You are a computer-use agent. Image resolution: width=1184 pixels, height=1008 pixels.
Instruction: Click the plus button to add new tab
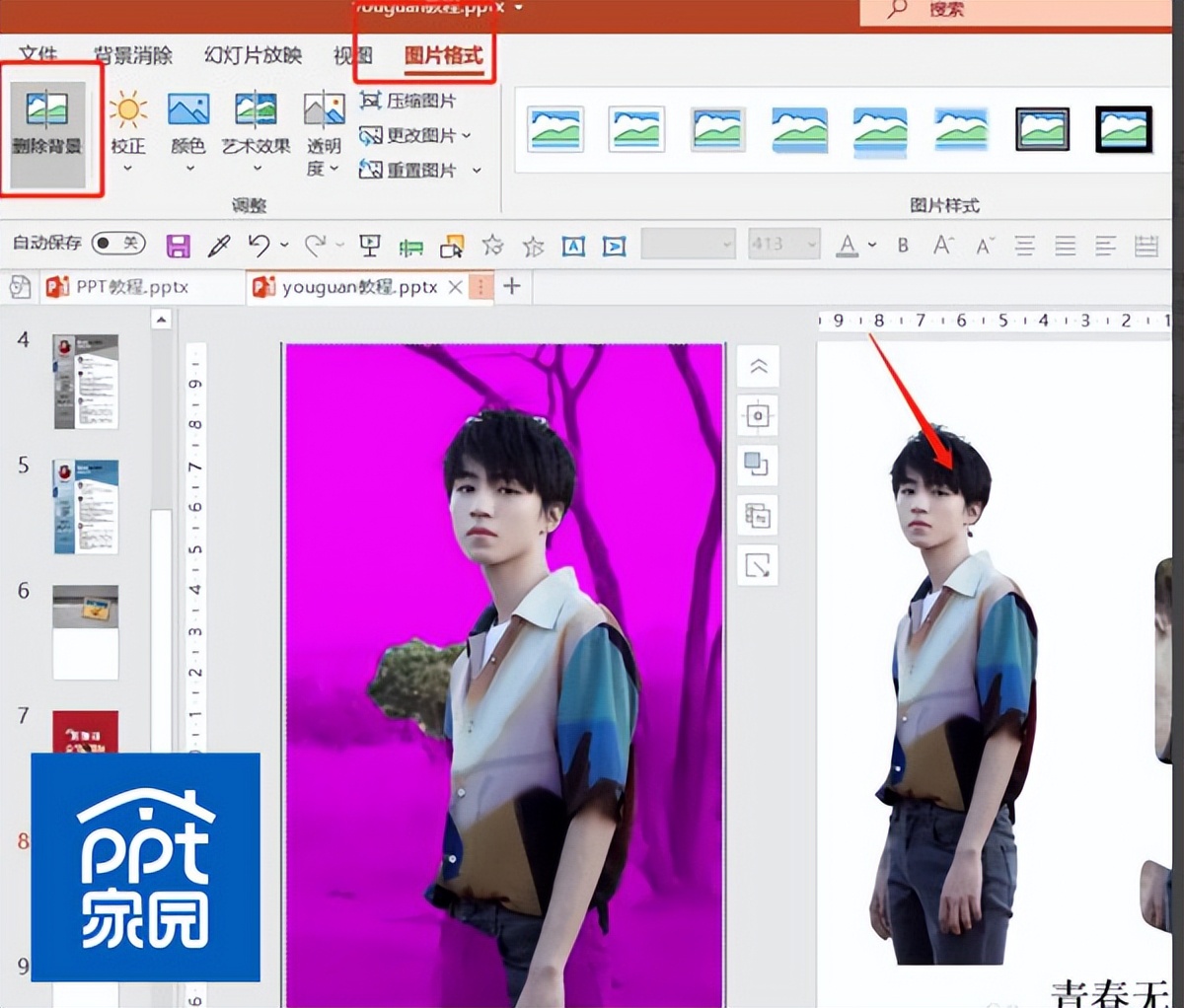click(x=511, y=286)
